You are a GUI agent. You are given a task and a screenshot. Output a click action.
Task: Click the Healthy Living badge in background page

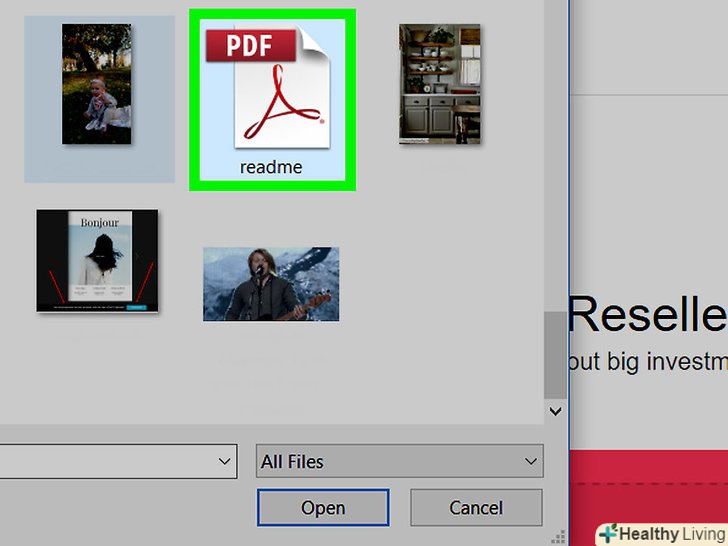[663, 534]
